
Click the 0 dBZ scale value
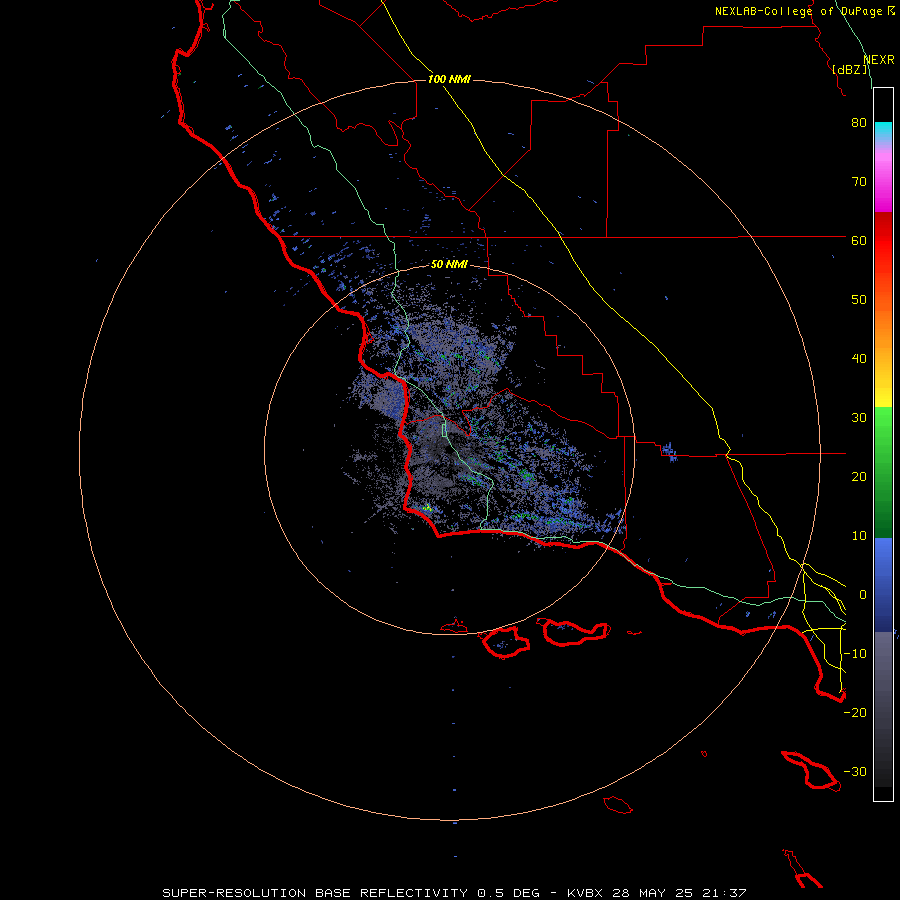click(863, 595)
